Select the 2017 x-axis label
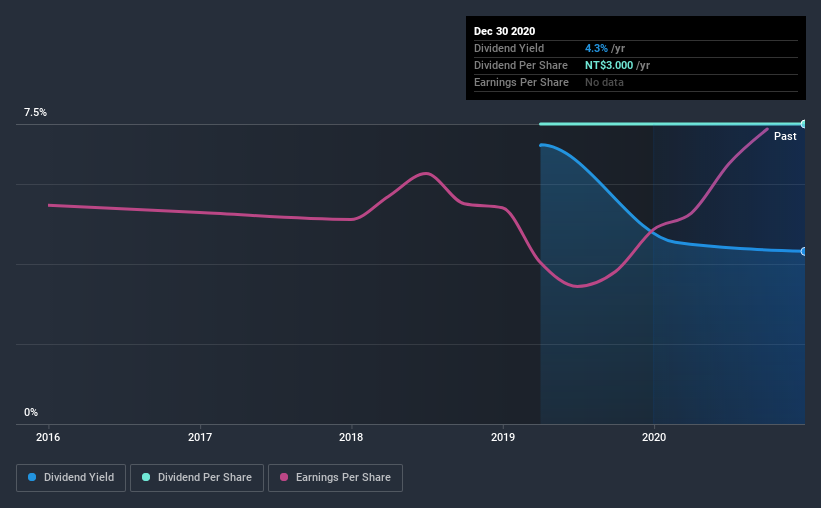 click(200, 437)
